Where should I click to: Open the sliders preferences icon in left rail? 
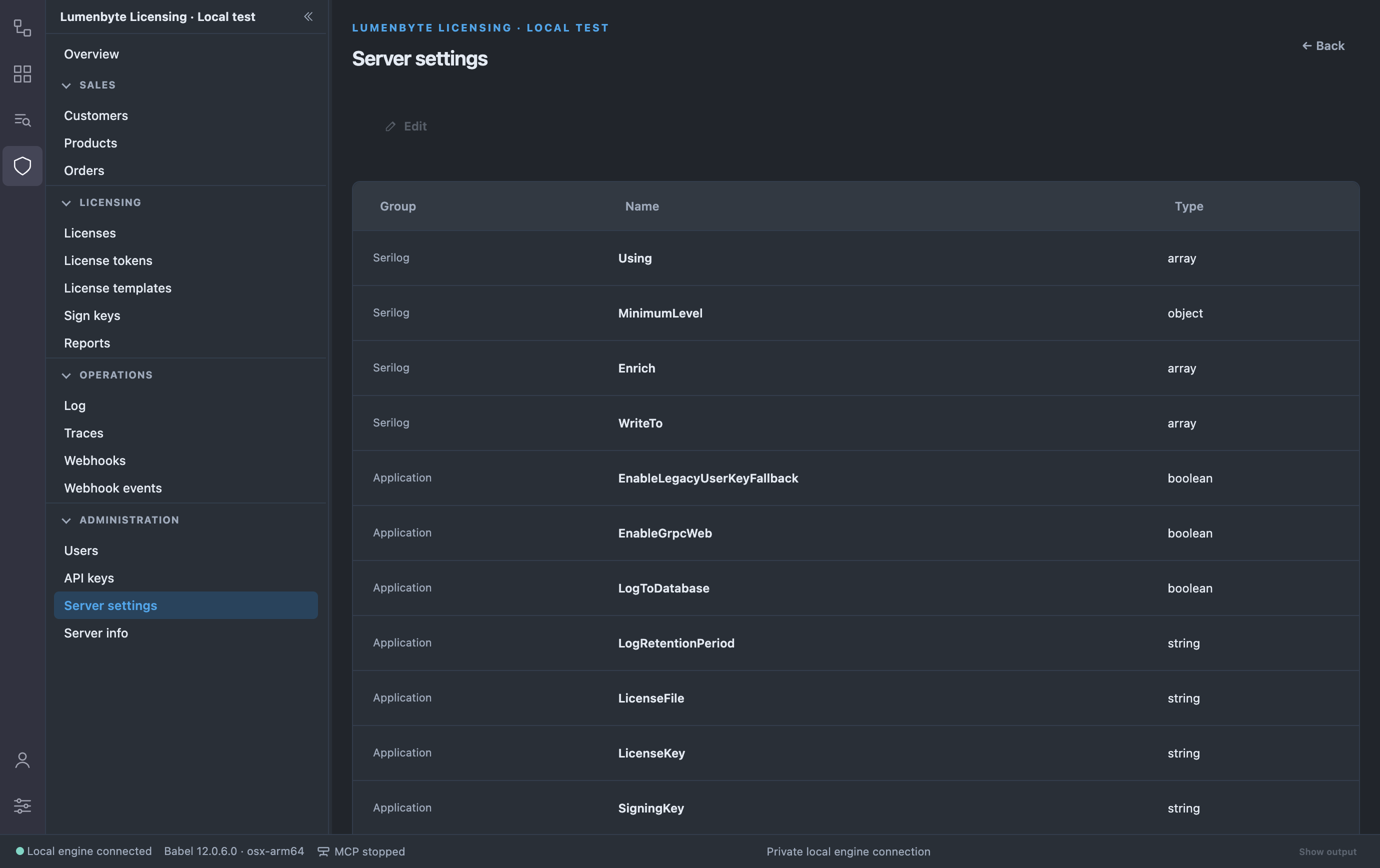coord(22,805)
